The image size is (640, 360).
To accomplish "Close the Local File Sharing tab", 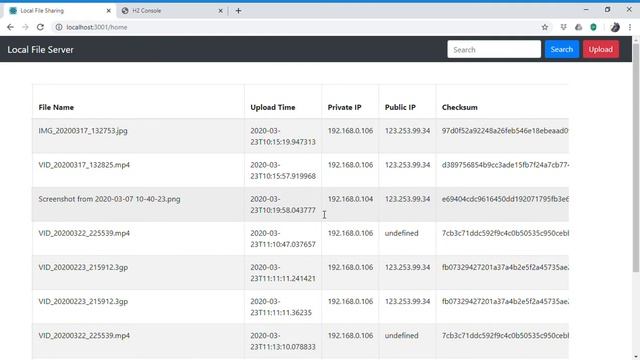I will pos(109,11).
